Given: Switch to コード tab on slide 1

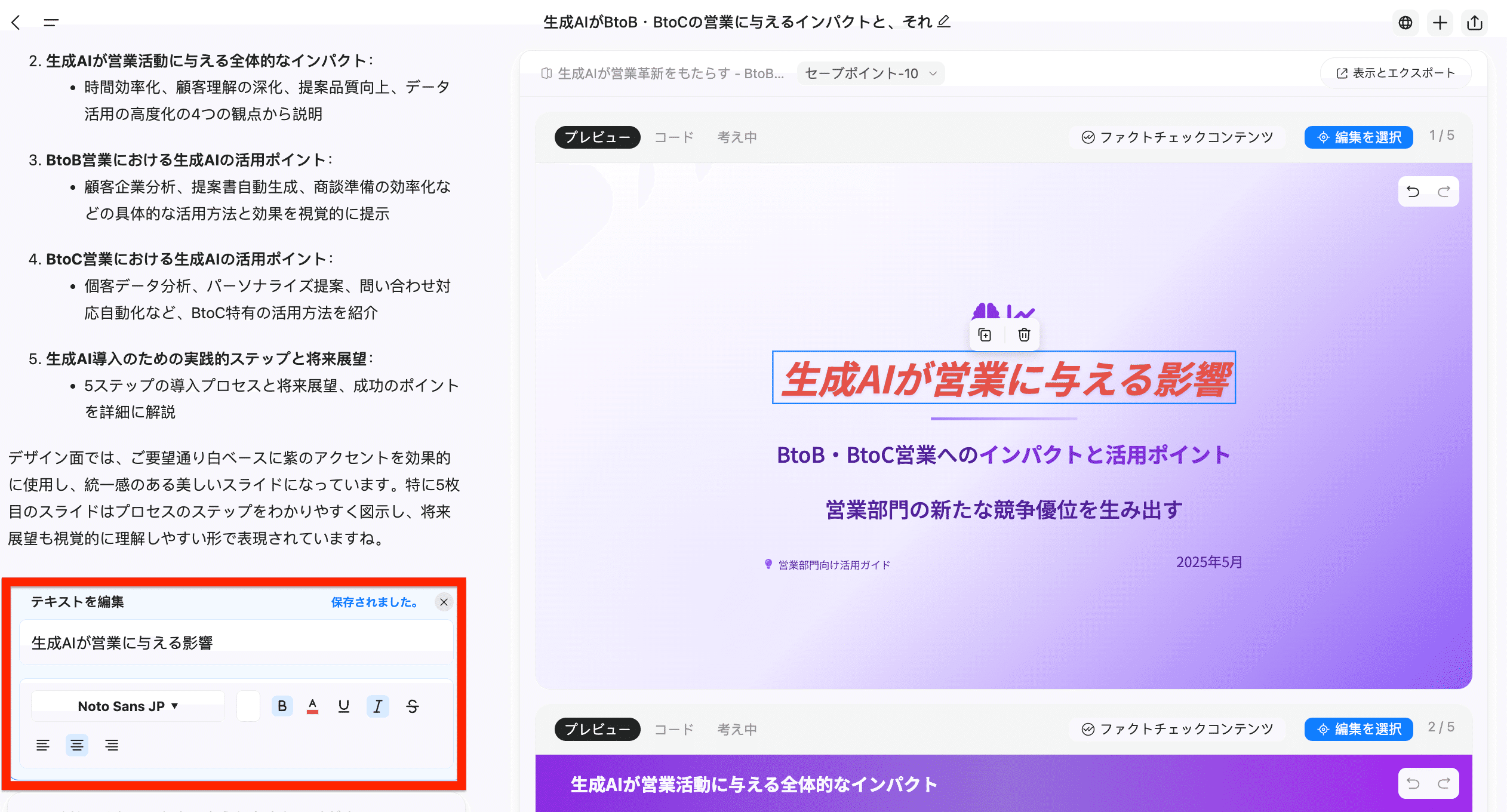Looking at the screenshot, I should tap(674, 137).
